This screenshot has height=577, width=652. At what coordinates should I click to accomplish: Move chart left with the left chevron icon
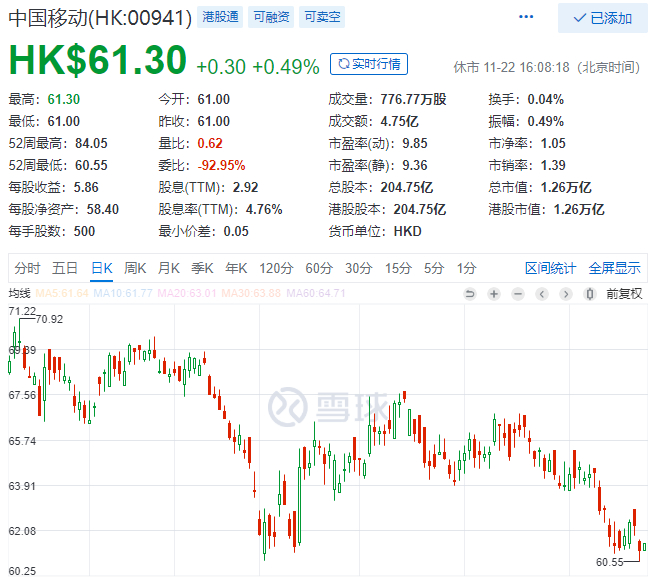click(542, 294)
